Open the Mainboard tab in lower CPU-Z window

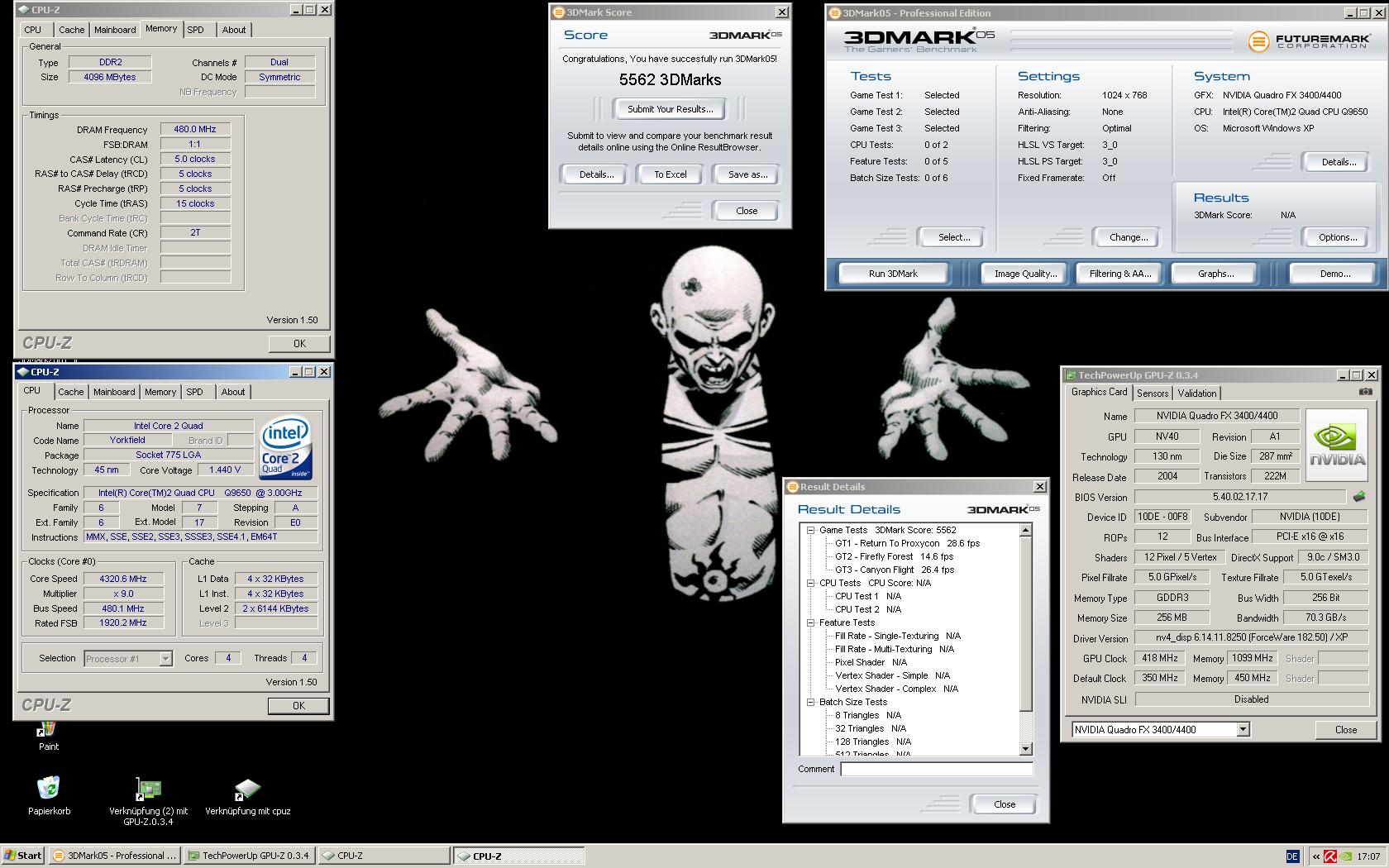pyautogui.click(x=114, y=393)
